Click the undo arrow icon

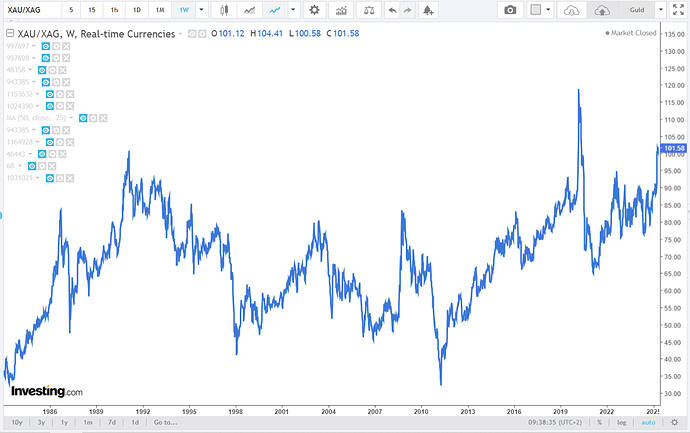point(391,10)
